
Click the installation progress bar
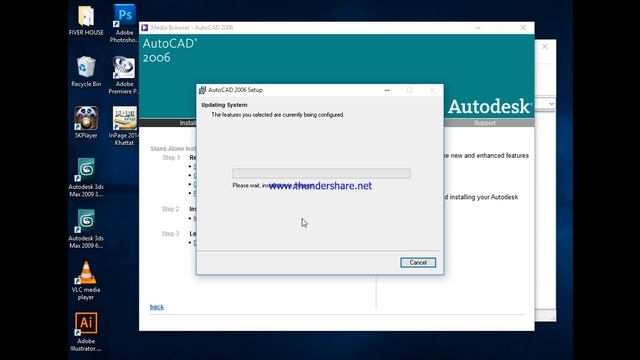(321, 173)
